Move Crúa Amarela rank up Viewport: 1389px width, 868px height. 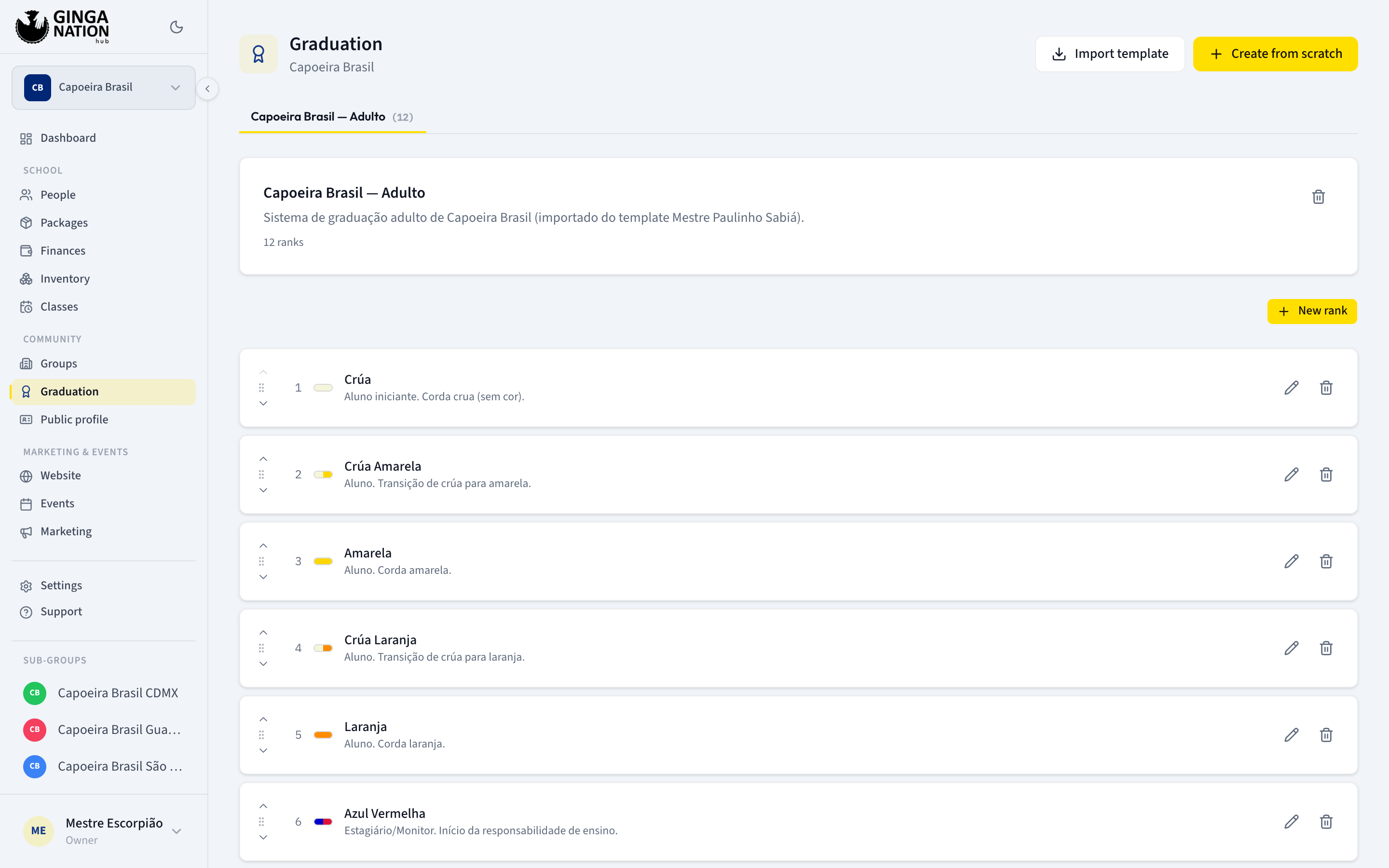[x=263, y=459]
